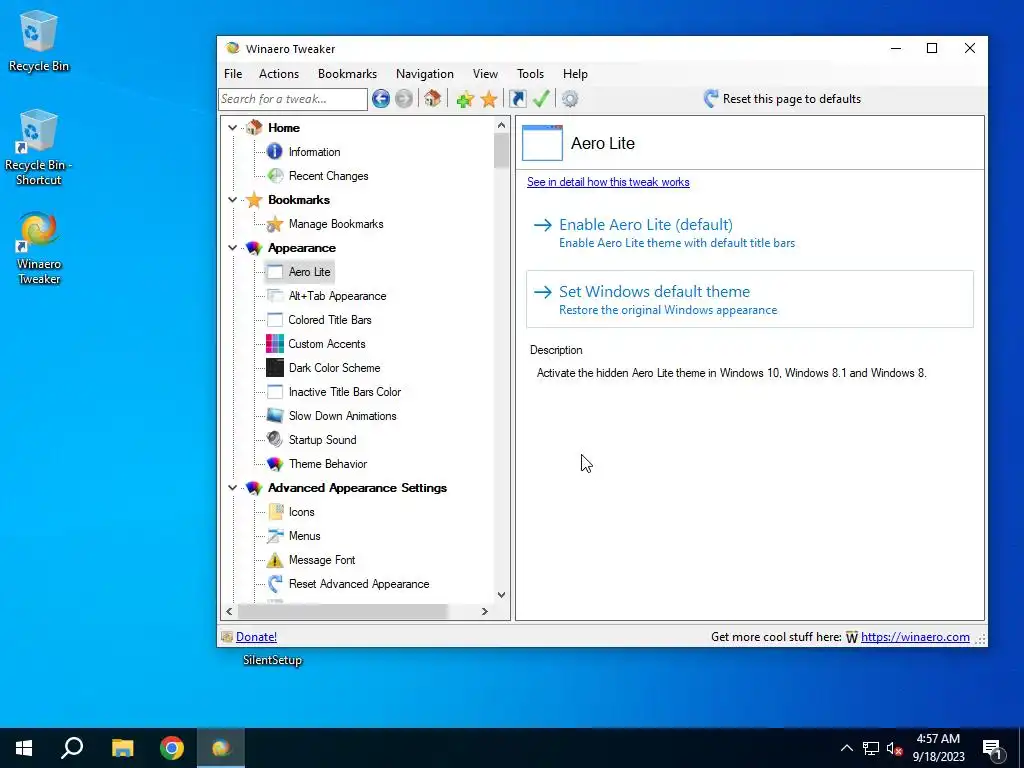Click the Theme Behavior icon
The height and width of the screenshot is (768, 1024).
[275, 464]
